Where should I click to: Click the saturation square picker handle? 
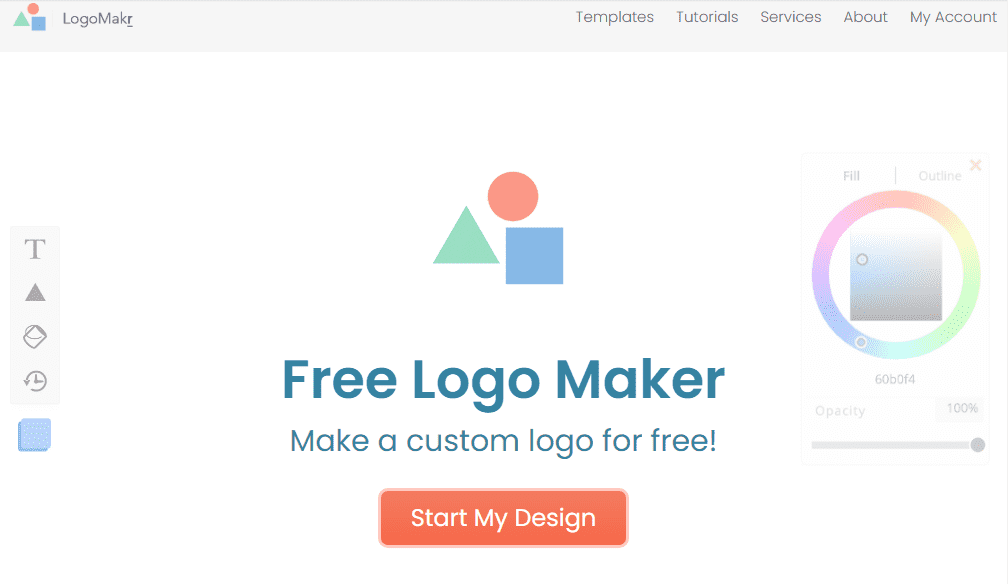[862, 259]
